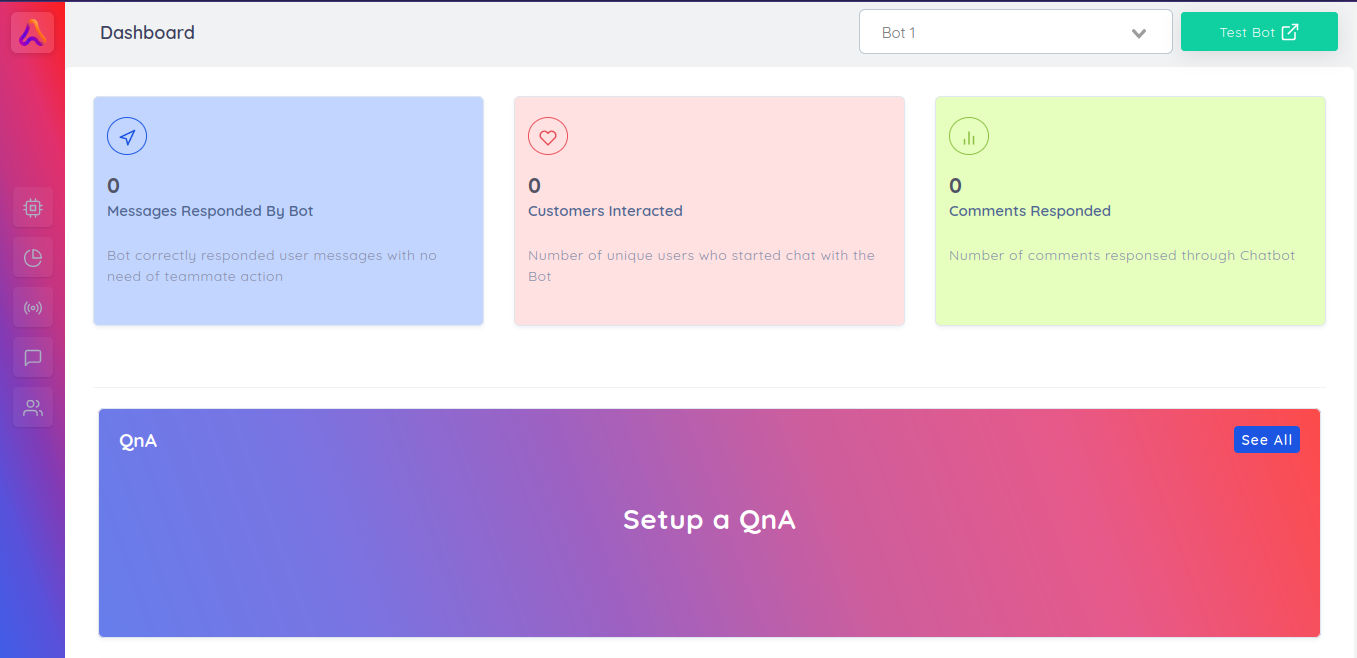Select the Customers Interacted card
1357x658 pixels.
(x=709, y=211)
